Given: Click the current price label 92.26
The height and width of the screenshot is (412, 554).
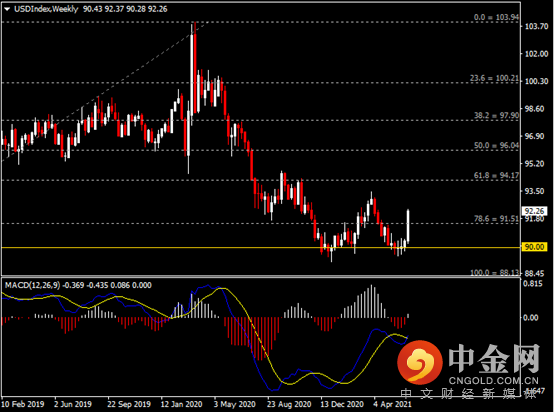Looking at the screenshot, I should tap(534, 211).
